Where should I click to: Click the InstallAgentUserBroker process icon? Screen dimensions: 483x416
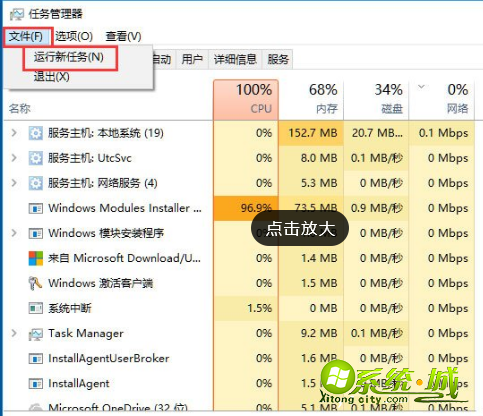point(35,359)
